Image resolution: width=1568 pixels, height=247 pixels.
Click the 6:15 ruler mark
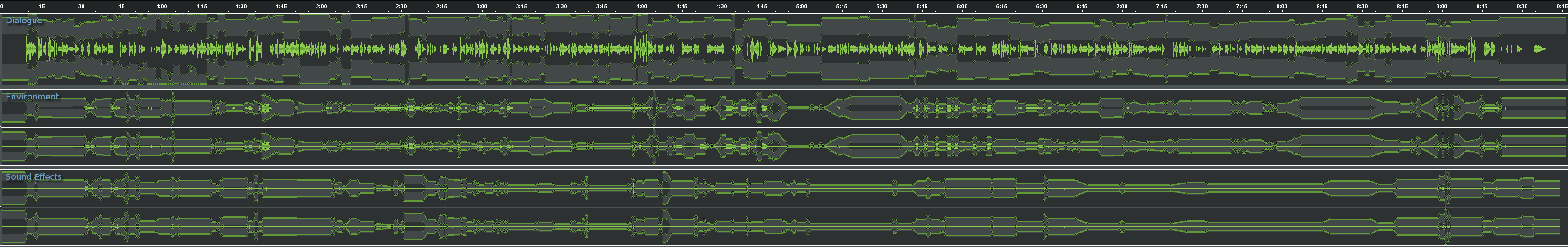(x=1002, y=7)
